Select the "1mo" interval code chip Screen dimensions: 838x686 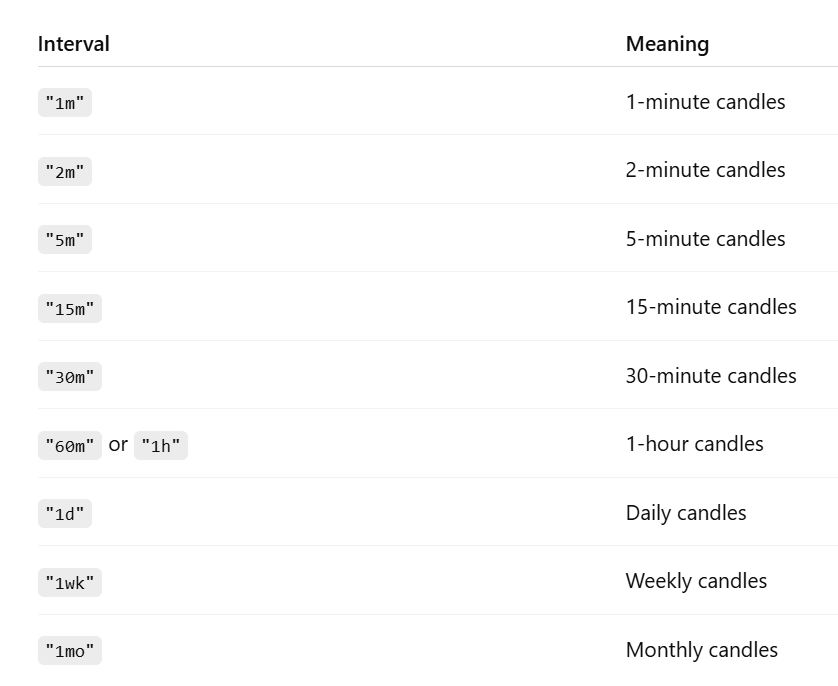(x=70, y=651)
